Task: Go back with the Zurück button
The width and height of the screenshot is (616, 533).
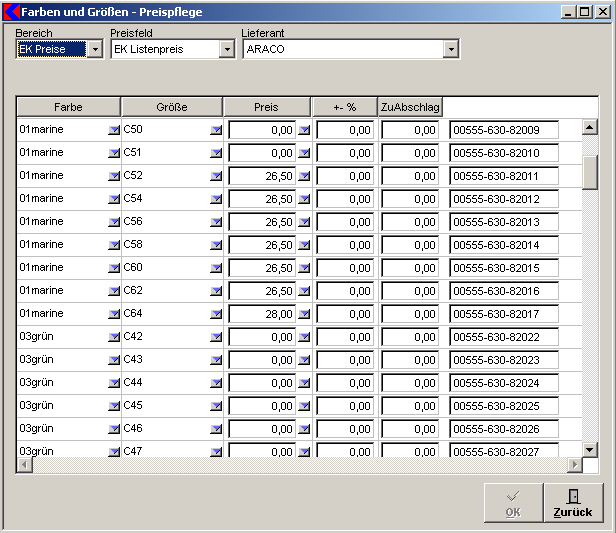Action: click(573, 503)
